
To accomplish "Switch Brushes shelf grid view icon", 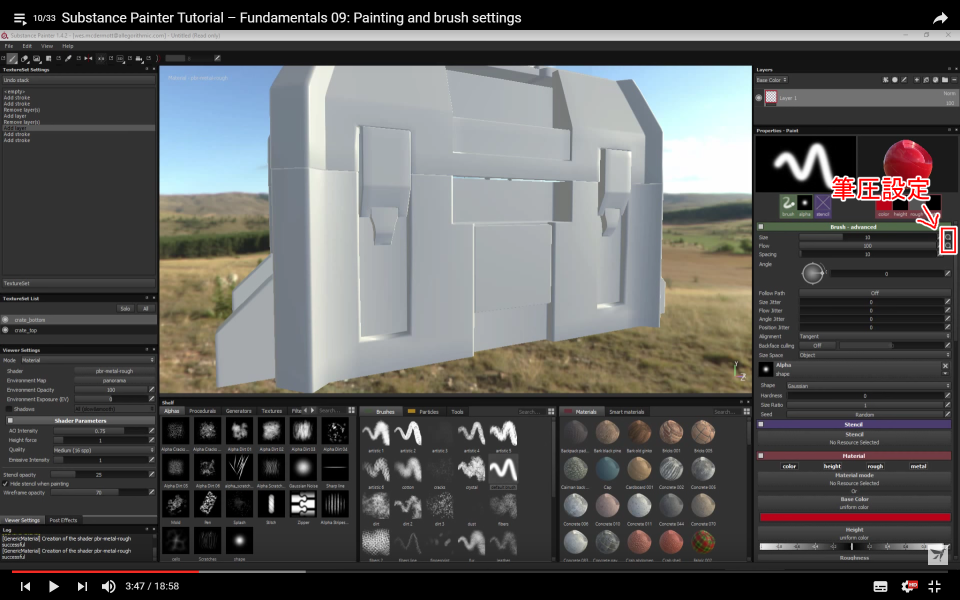I will [551, 411].
